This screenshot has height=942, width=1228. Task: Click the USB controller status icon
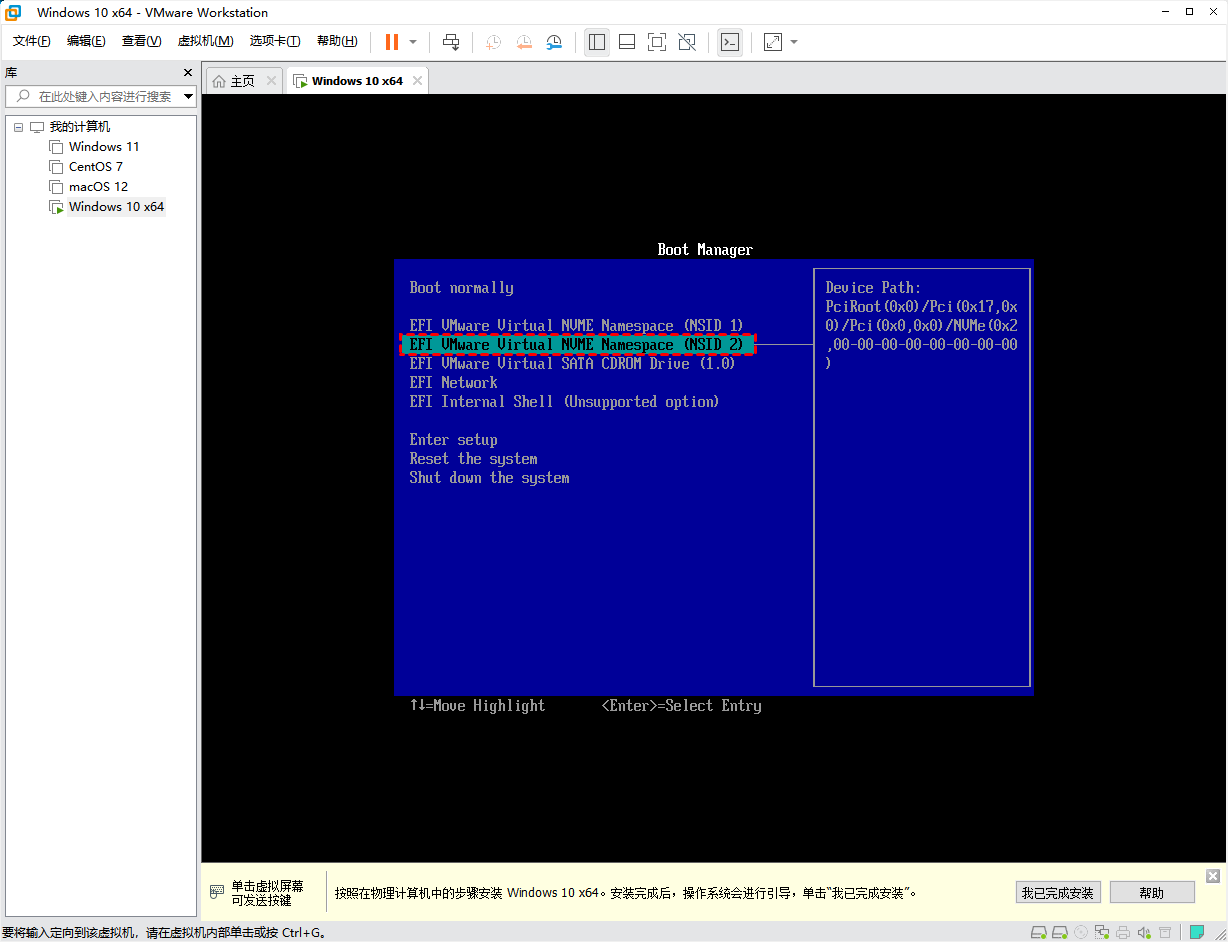pyautogui.click(x=1165, y=932)
